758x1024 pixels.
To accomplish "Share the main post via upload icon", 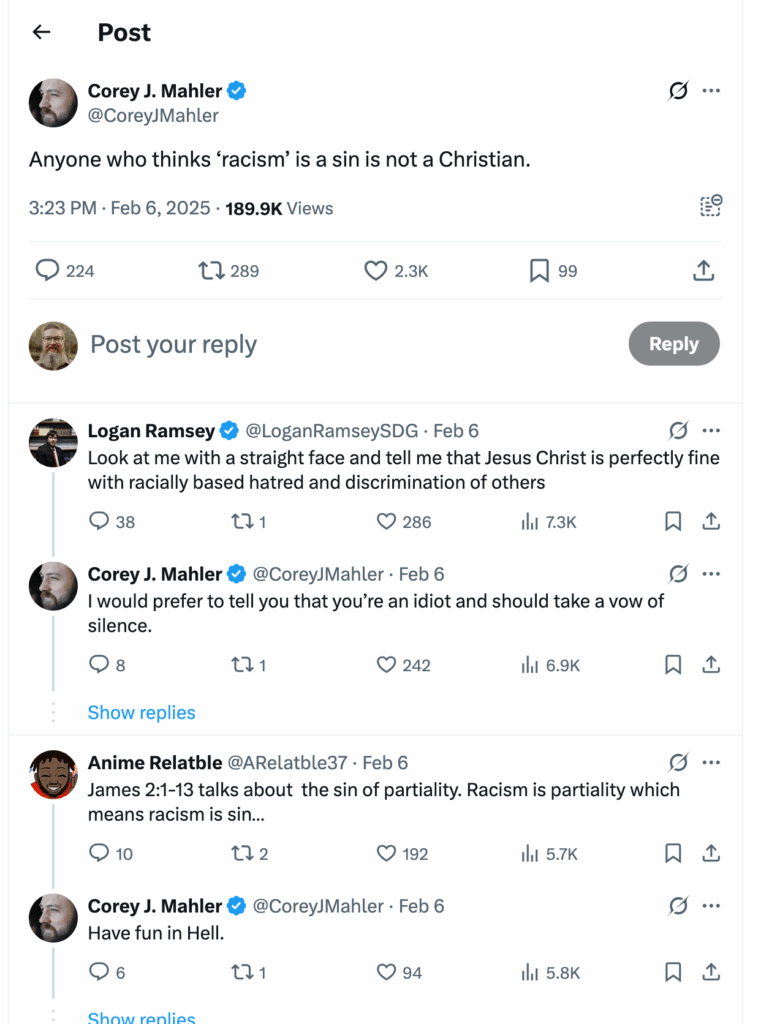I will [703, 270].
